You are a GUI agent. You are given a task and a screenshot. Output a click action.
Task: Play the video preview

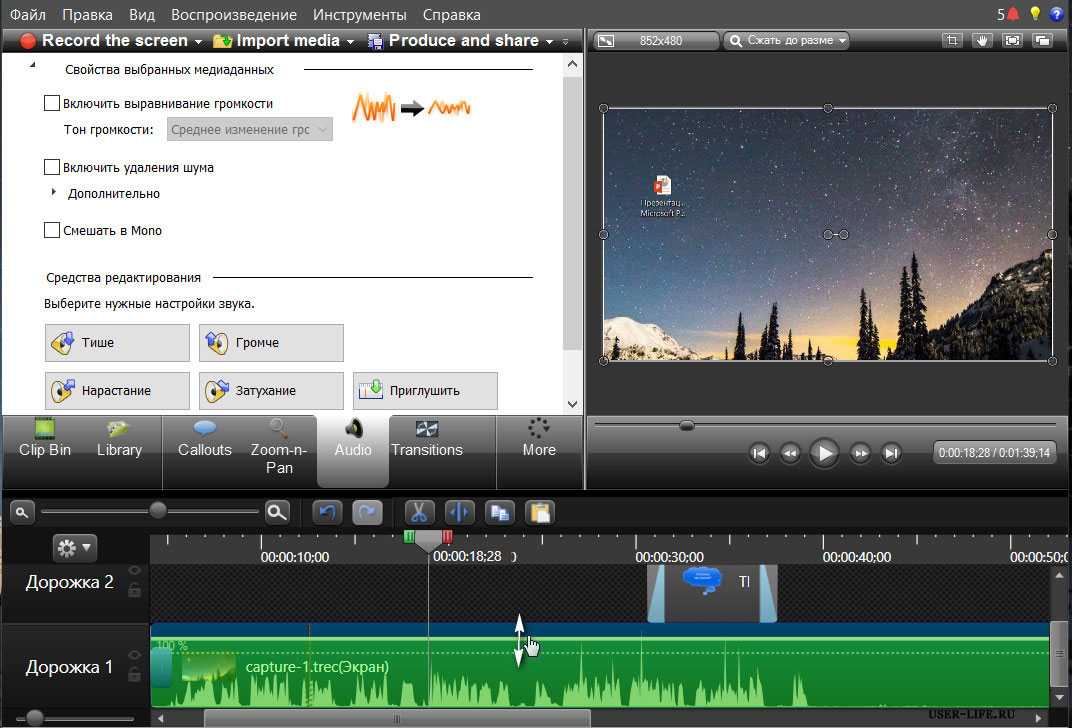click(x=825, y=453)
